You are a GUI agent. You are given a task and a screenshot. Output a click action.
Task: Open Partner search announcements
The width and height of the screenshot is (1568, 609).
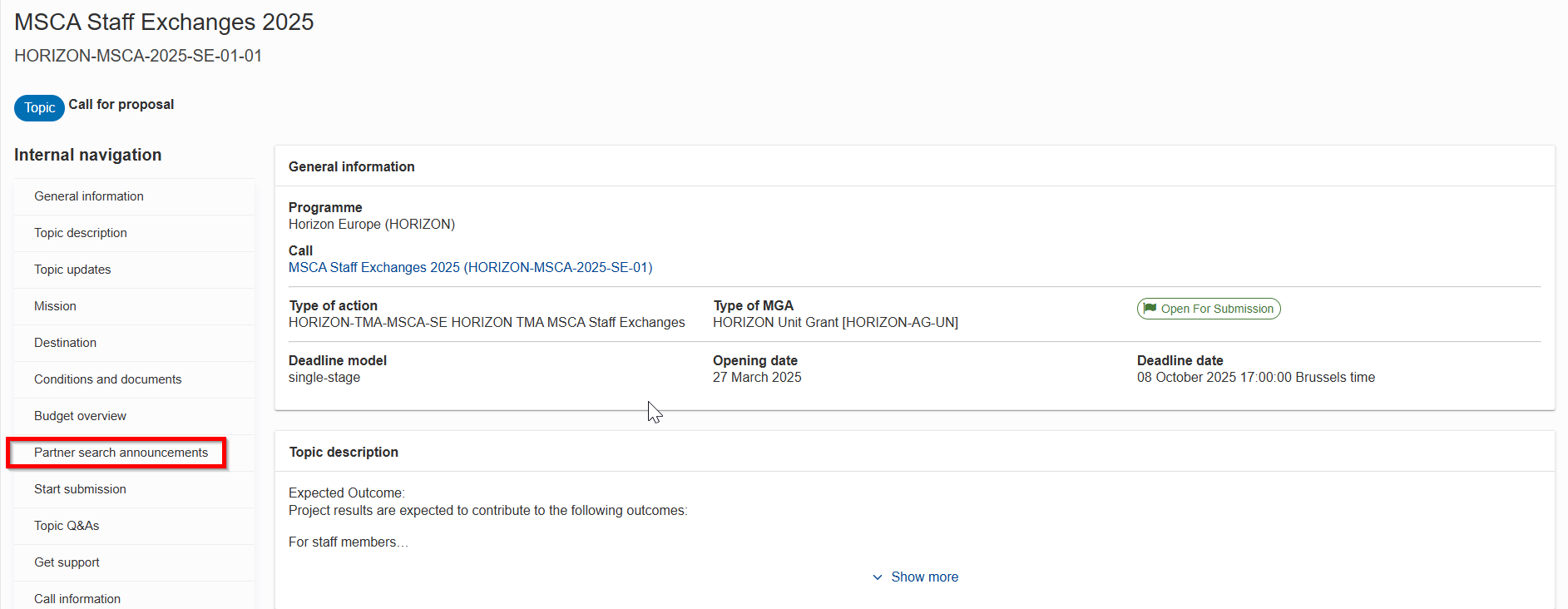pos(134,453)
